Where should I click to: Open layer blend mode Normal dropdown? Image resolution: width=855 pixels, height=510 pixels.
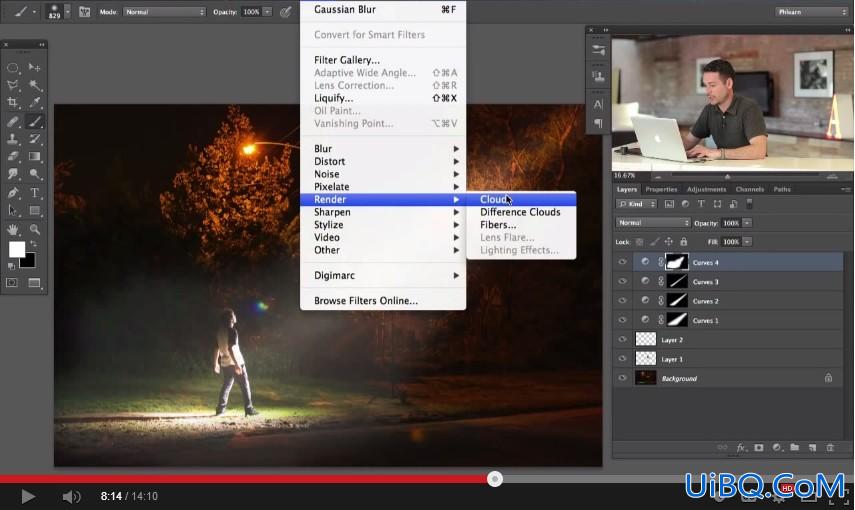click(653, 223)
